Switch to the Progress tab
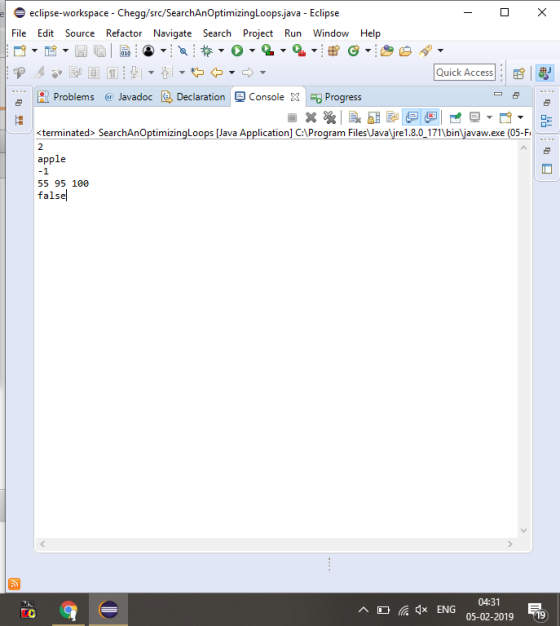Viewport: 560px width, 626px height. click(x=336, y=97)
